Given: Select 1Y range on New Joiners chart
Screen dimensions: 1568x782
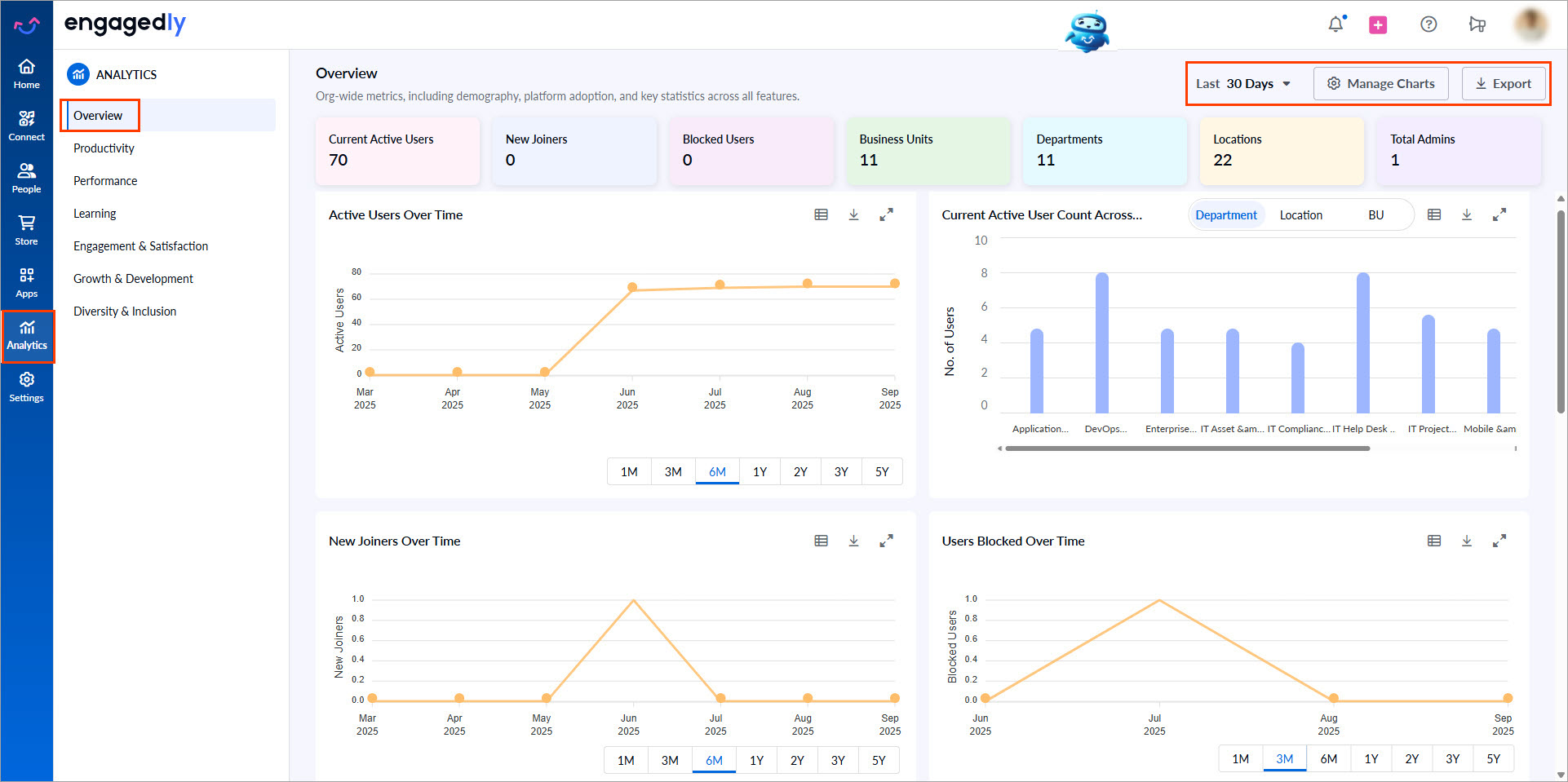Looking at the screenshot, I should pos(757,761).
